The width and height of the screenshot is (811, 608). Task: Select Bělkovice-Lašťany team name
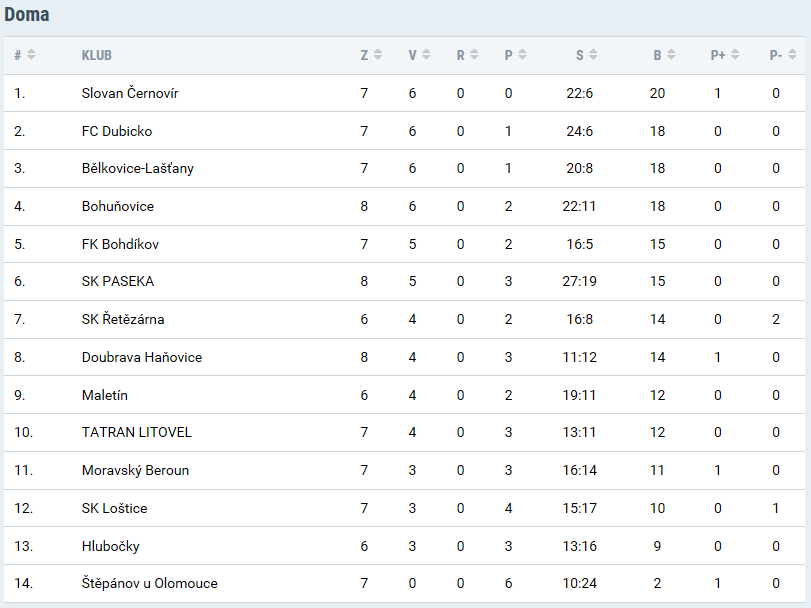138,169
